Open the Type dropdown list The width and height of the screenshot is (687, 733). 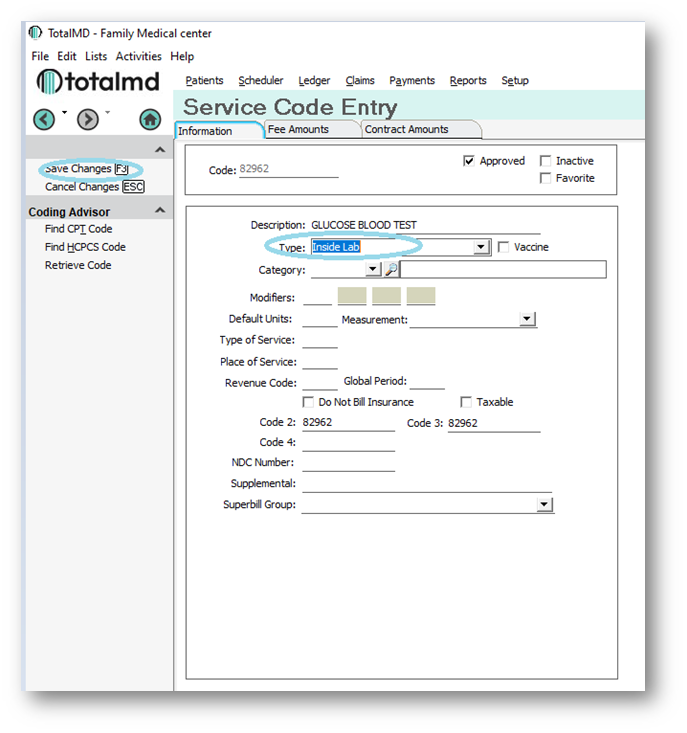pos(481,247)
